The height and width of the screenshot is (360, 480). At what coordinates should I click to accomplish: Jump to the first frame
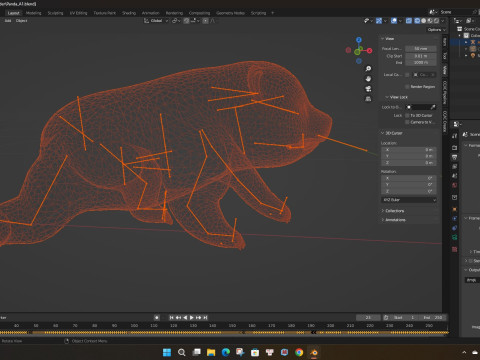[x=172, y=318]
